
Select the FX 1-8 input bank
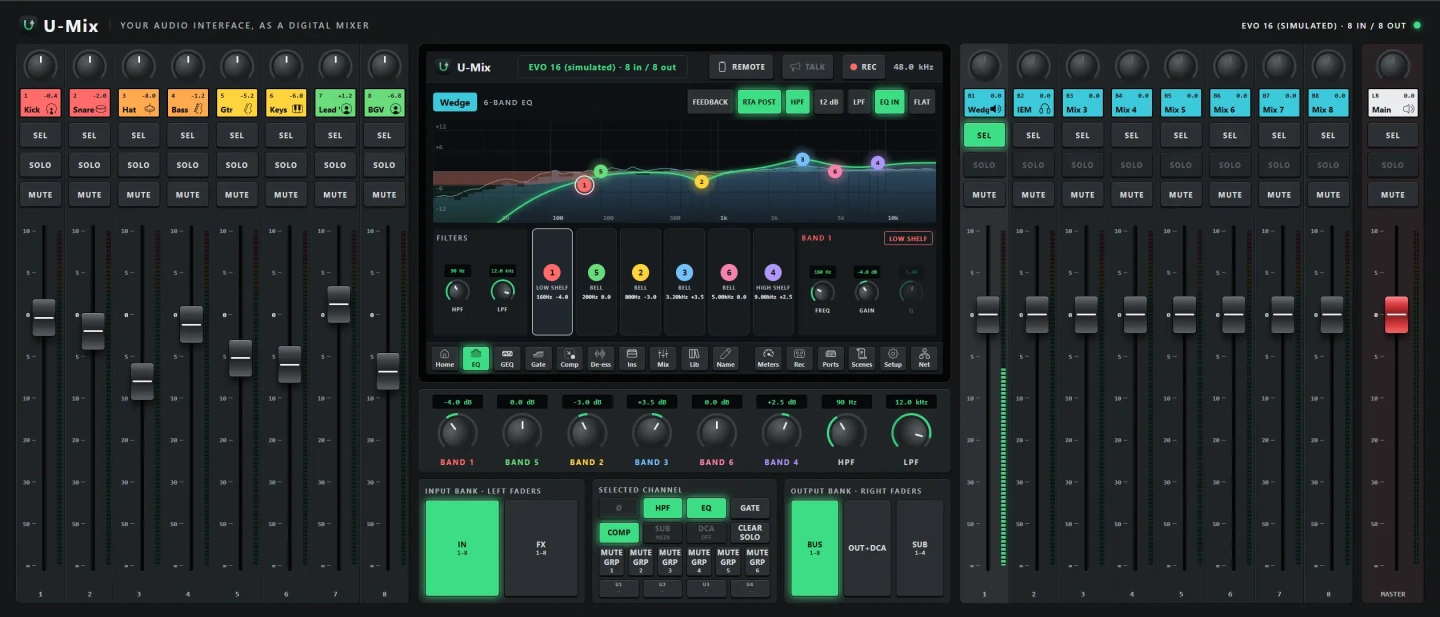click(x=541, y=548)
